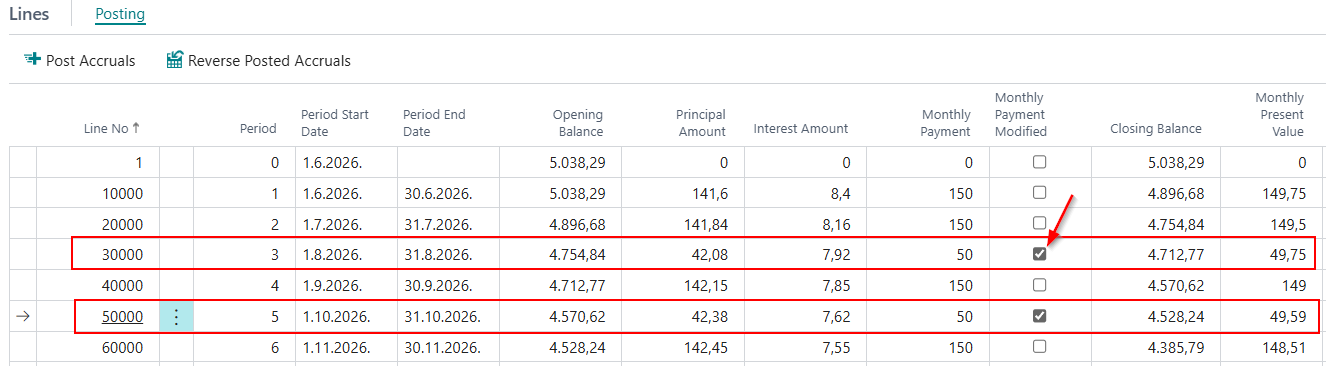Click principal amount 42,38
1326x366 pixels.
click(709, 317)
